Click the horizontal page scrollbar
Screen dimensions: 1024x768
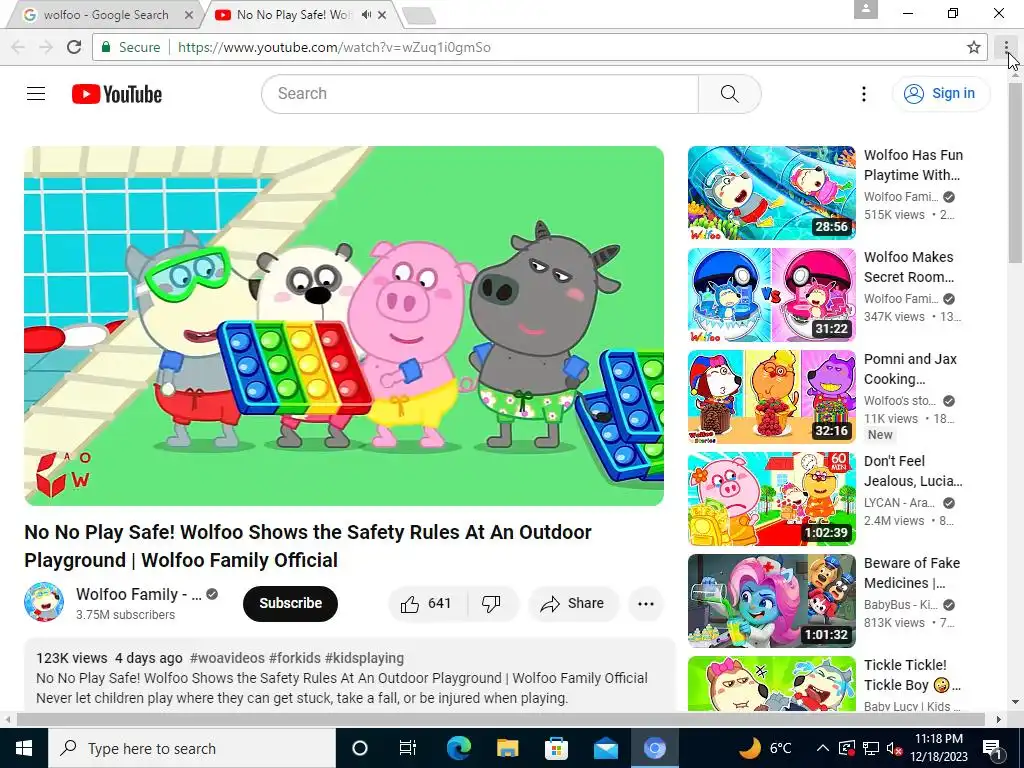coord(501,719)
